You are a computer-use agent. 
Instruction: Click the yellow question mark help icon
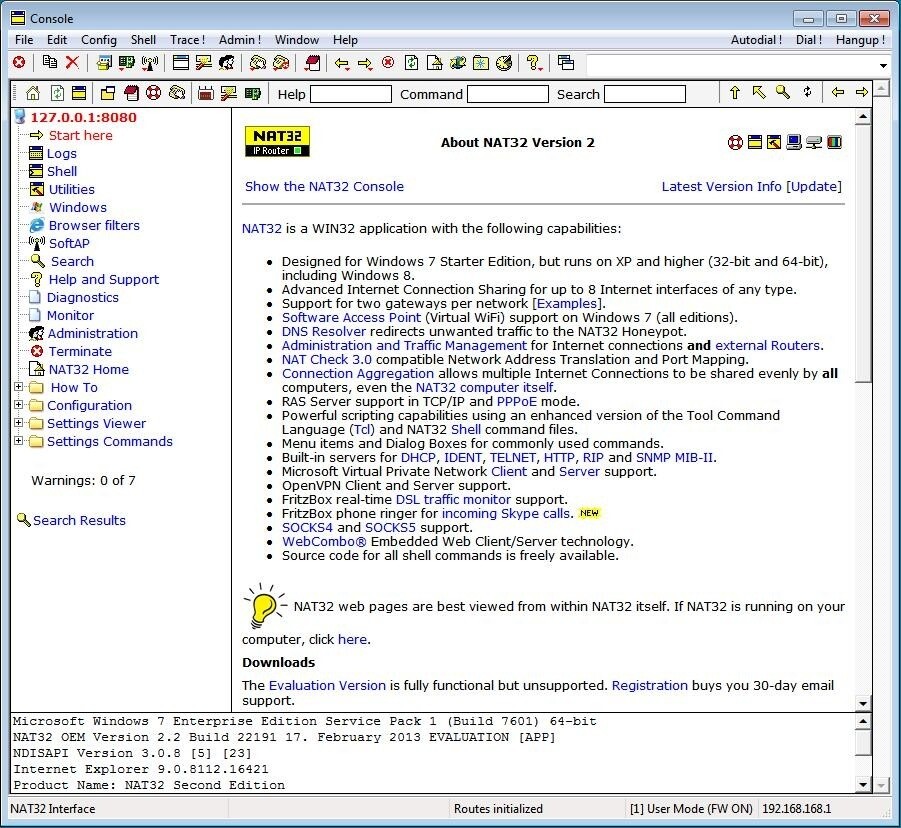[534, 63]
